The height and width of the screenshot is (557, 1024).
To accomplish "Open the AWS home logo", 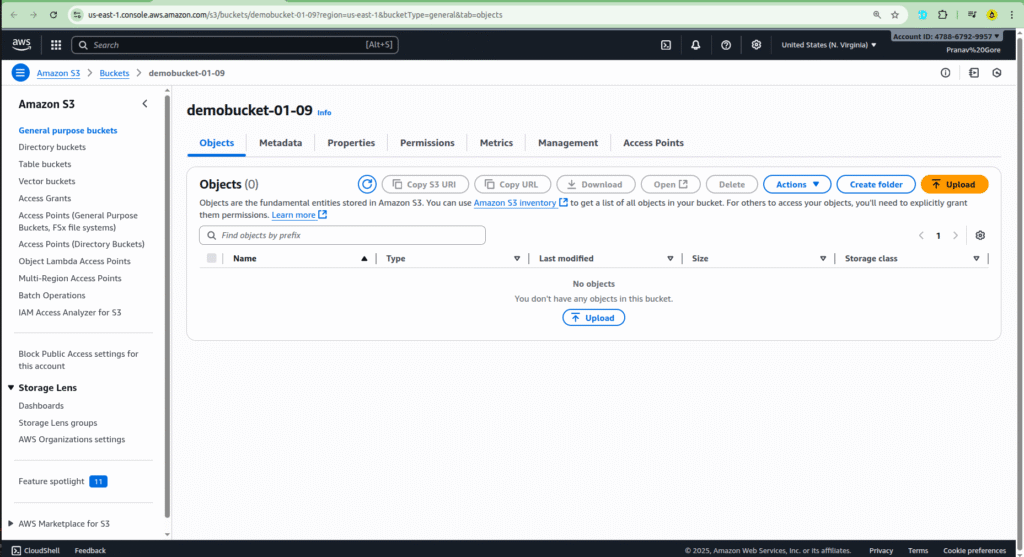I will (x=21, y=44).
